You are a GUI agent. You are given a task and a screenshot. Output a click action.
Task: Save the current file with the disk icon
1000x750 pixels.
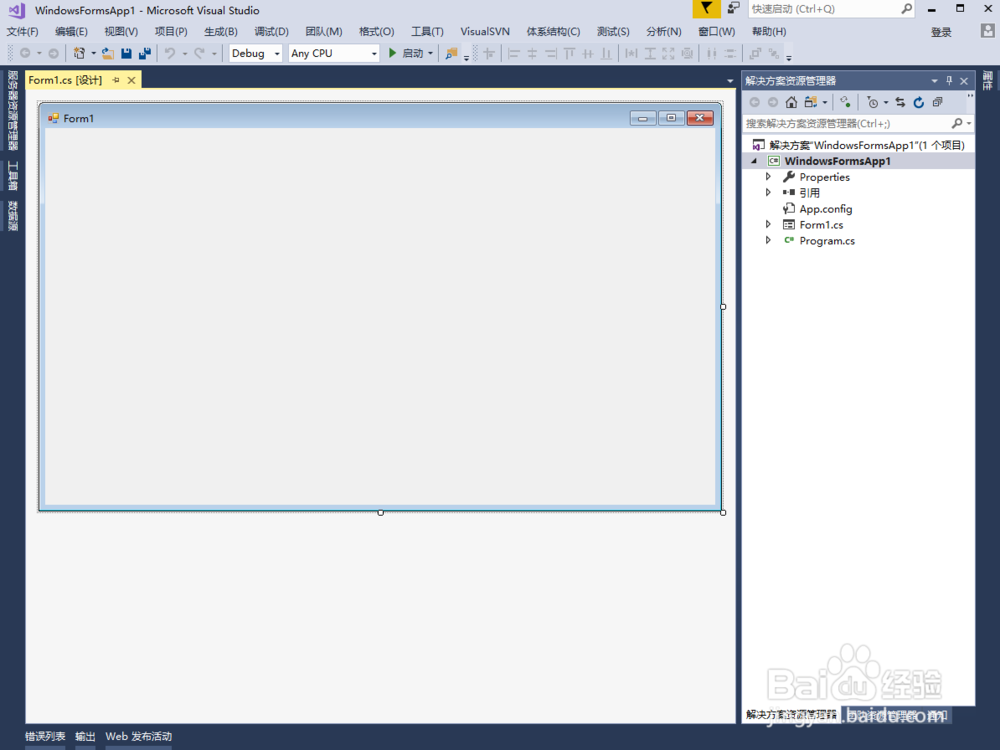(x=126, y=54)
